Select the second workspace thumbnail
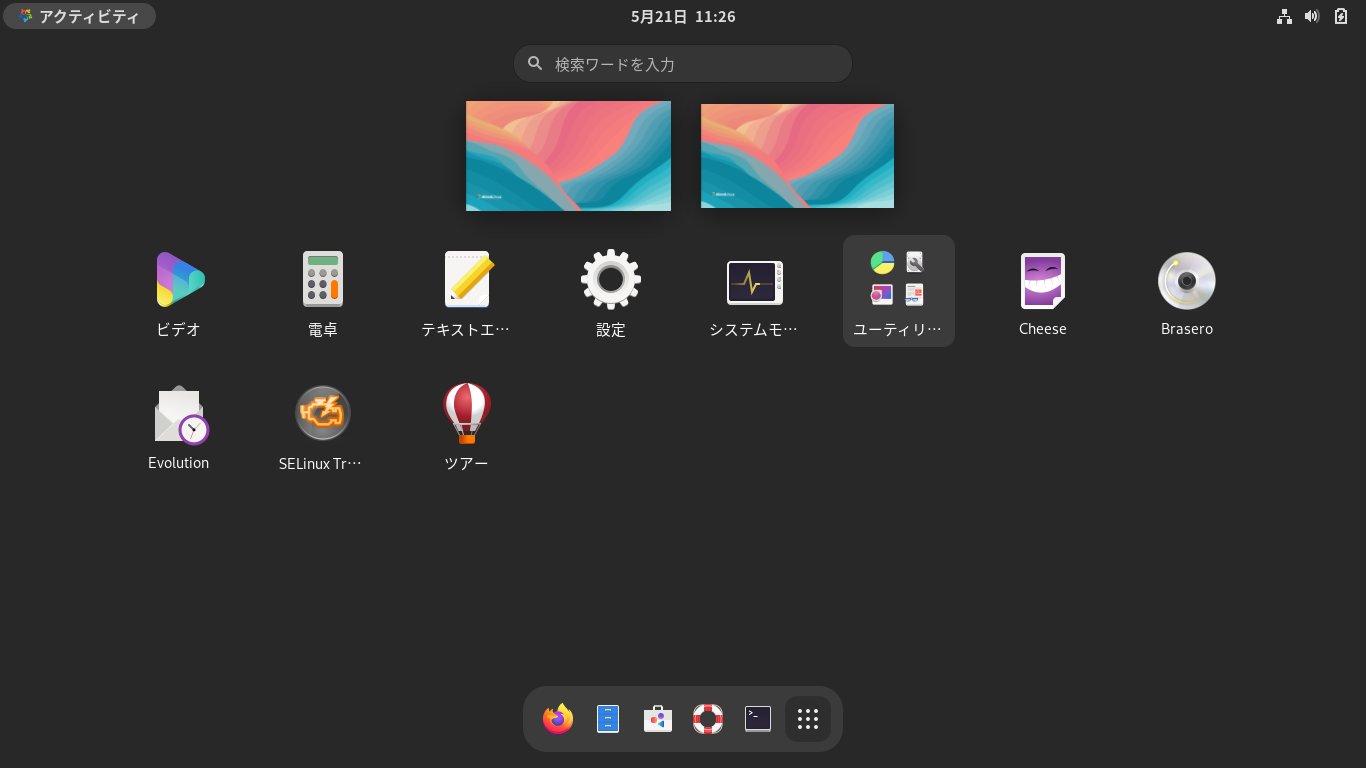Image resolution: width=1366 pixels, height=768 pixels. (x=797, y=156)
